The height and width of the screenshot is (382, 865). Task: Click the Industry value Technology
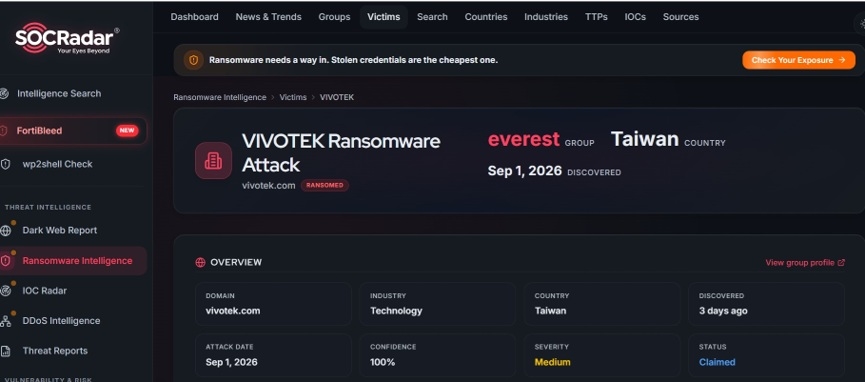396,311
